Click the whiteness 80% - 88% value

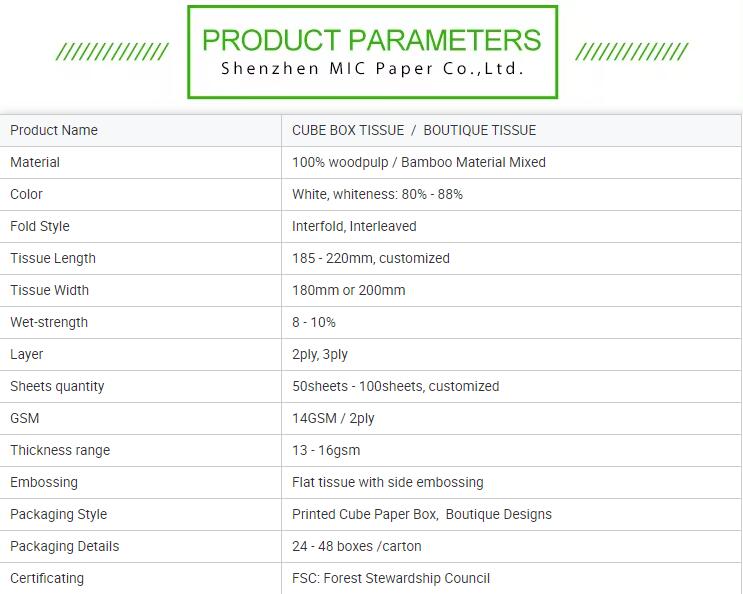coord(377,194)
